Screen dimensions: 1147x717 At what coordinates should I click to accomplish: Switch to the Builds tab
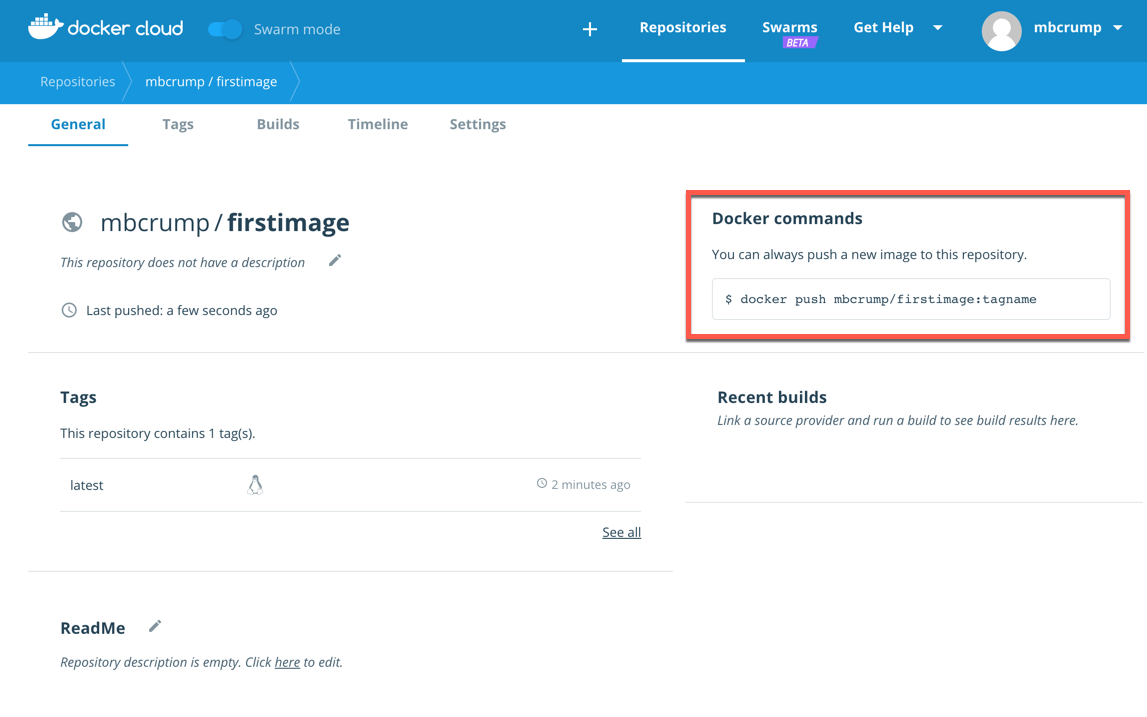click(278, 124)
